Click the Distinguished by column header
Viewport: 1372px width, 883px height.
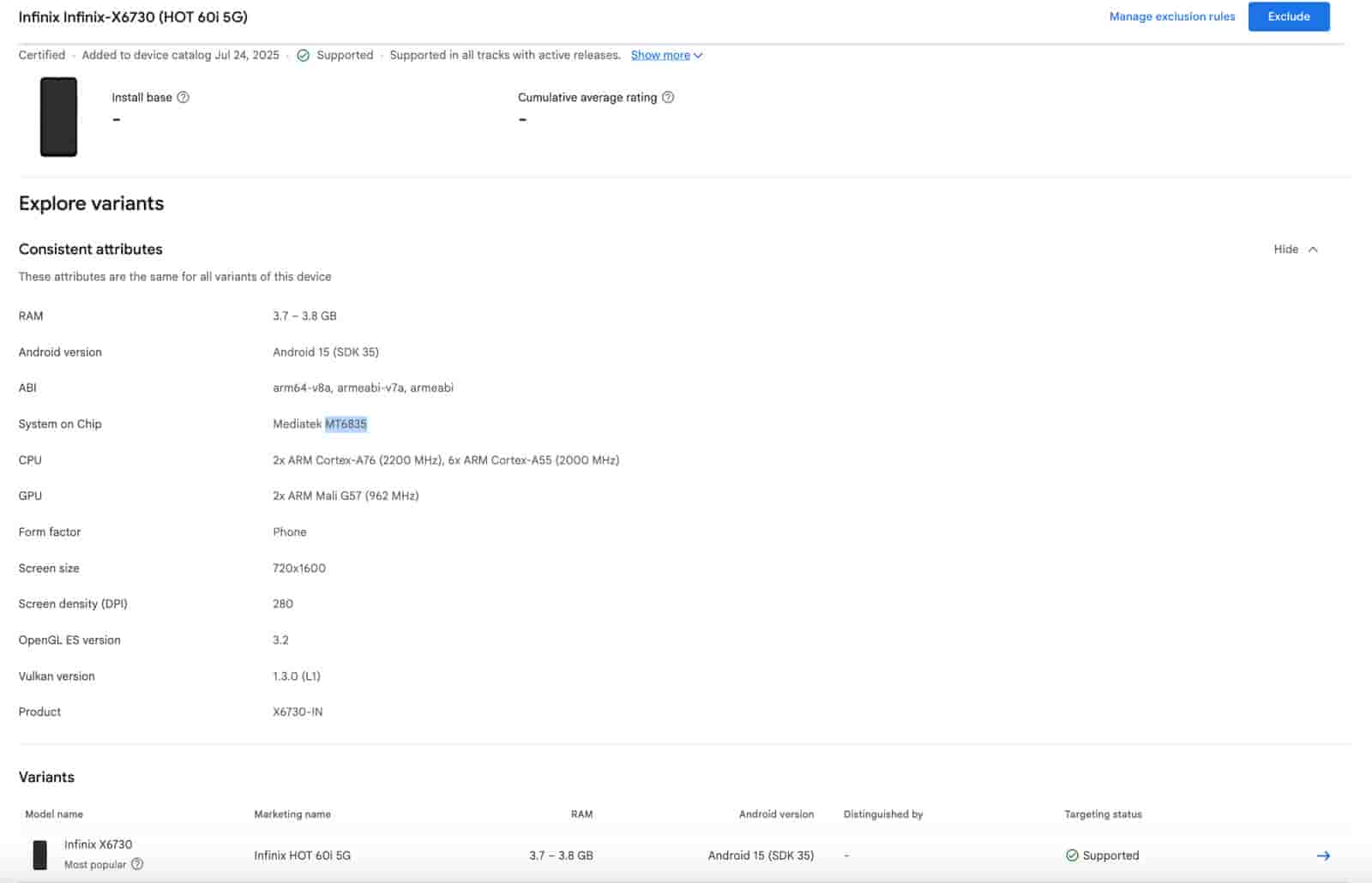click(x=882, y=814)
